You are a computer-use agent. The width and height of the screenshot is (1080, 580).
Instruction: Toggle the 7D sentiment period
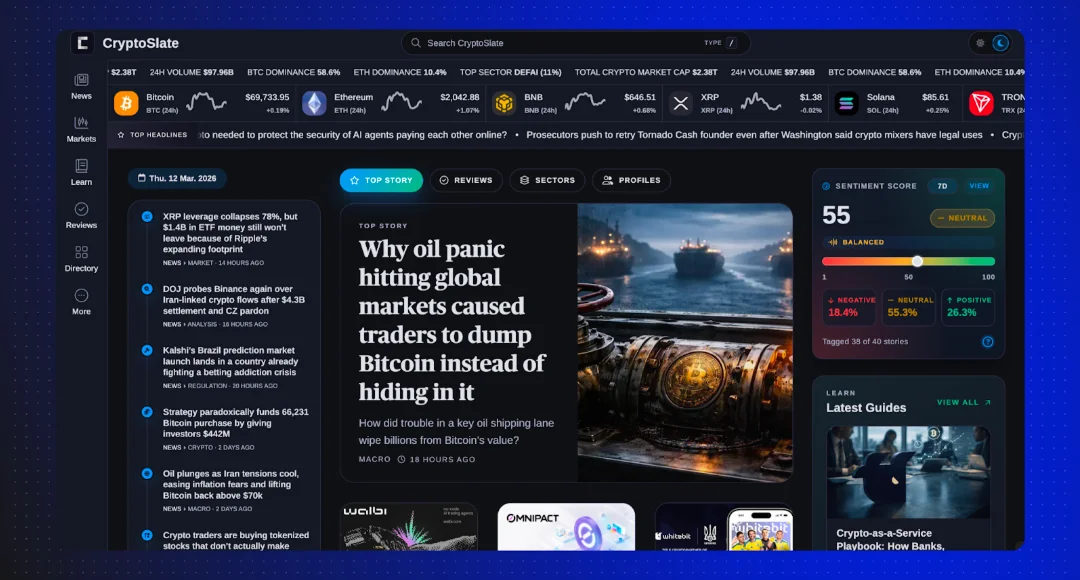click(942, 186)
